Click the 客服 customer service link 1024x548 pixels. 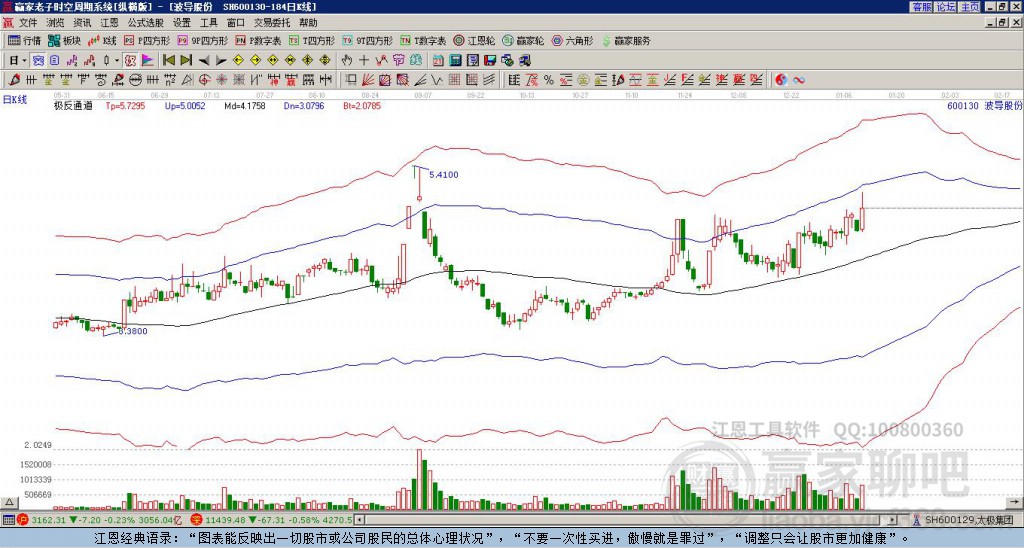point(921,7)
